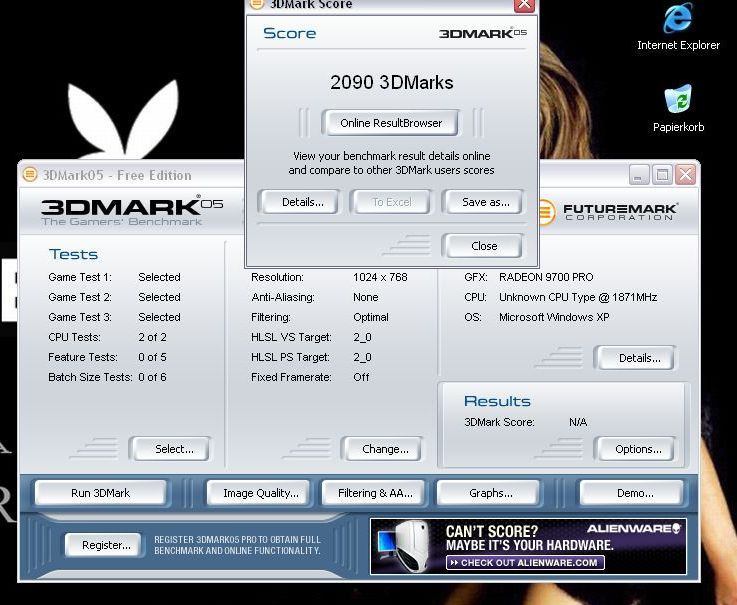This screenshot has width=737, height=605.
Task: Click Filtering Optimal value
Action: [371, 317]
